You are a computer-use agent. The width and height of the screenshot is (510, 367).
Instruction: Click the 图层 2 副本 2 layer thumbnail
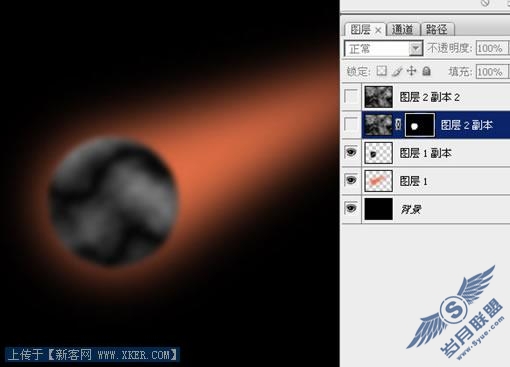[378, 97]
